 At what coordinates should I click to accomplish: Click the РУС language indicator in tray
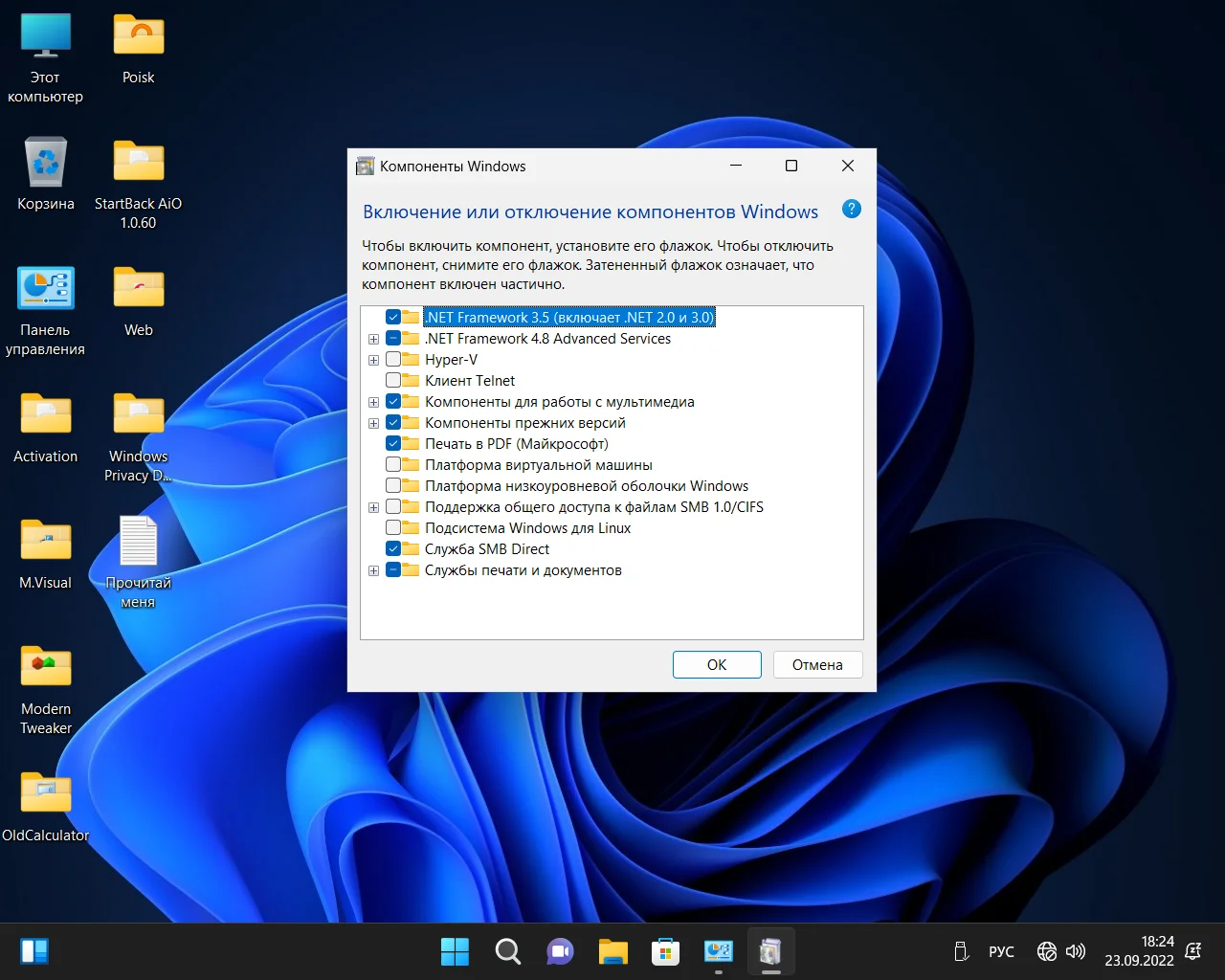(1001, 951)
